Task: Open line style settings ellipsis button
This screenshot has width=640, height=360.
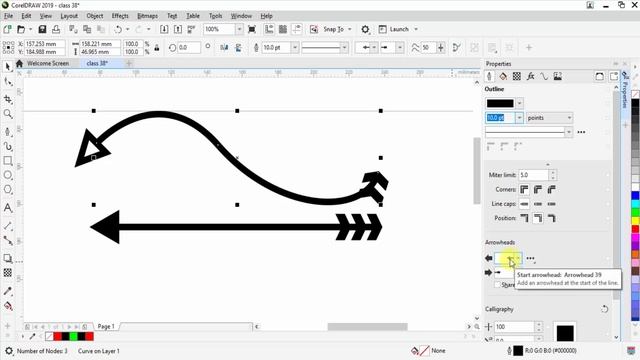Action: tap(581, 132)
